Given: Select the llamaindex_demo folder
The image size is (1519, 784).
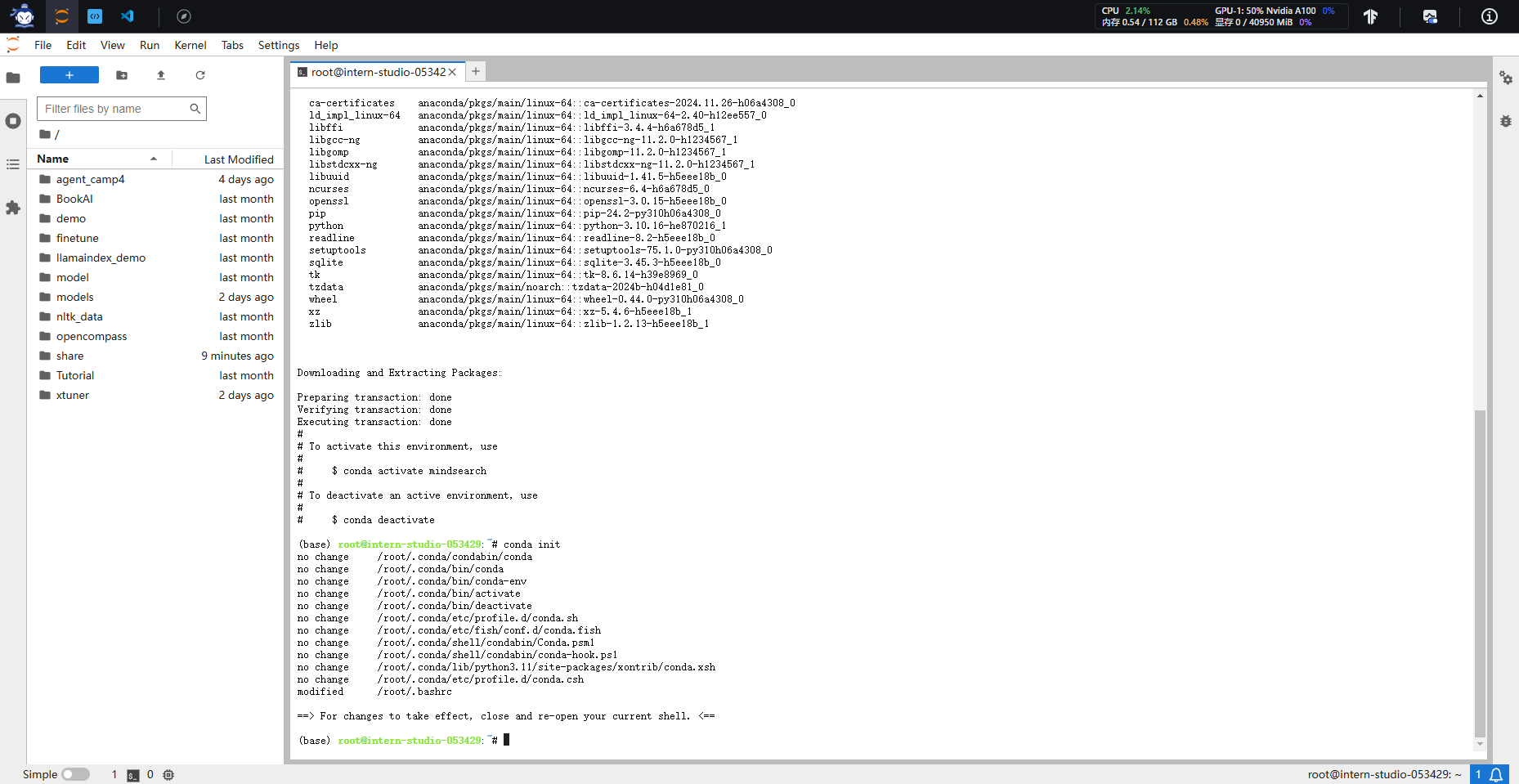Looking at the screenshot, I should [x=155, y=258].
